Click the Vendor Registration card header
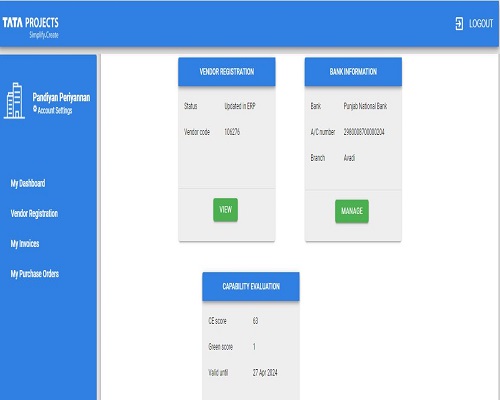The image size is (500, 400). coord(227,72)
